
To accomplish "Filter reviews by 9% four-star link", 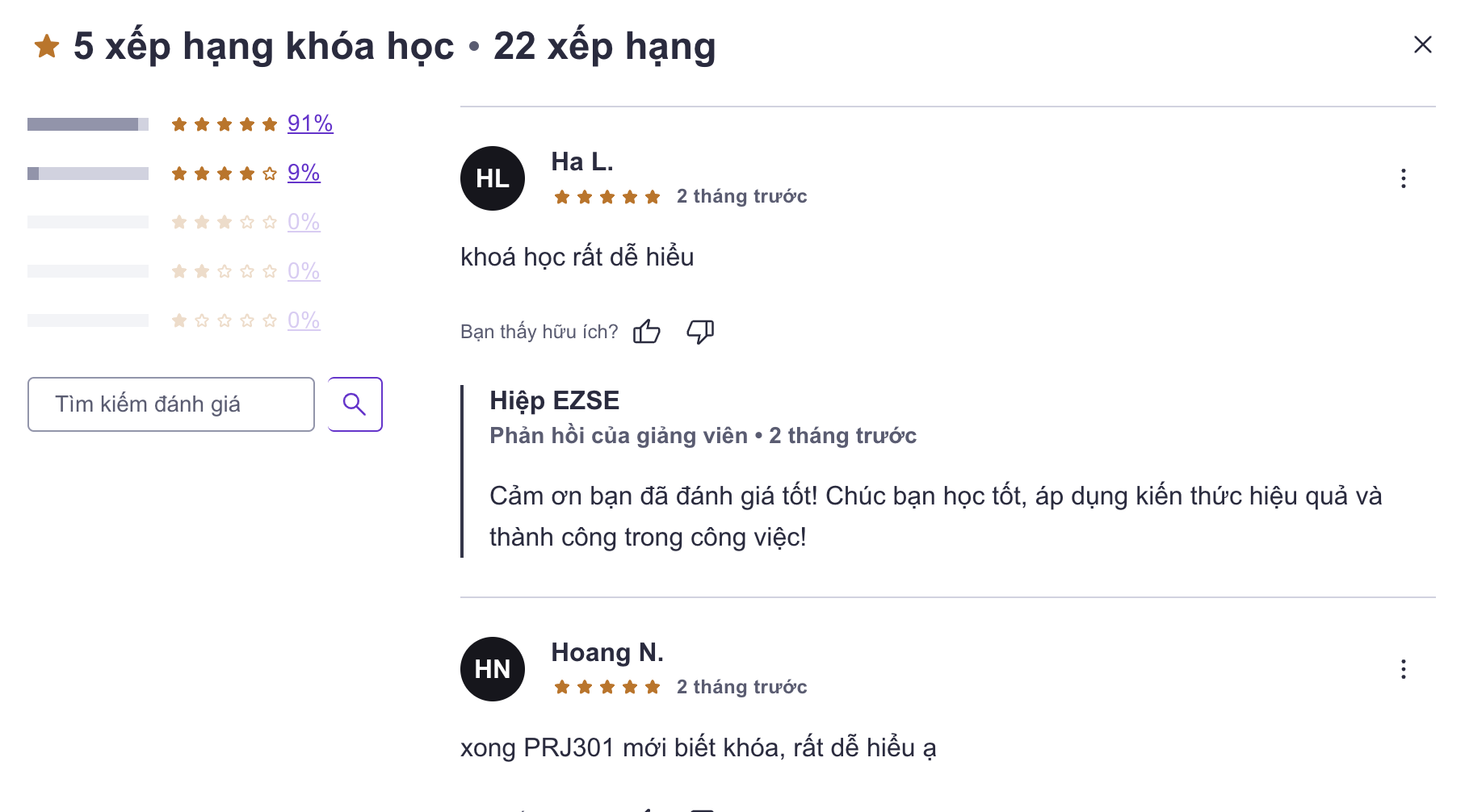I will [304, 173].
